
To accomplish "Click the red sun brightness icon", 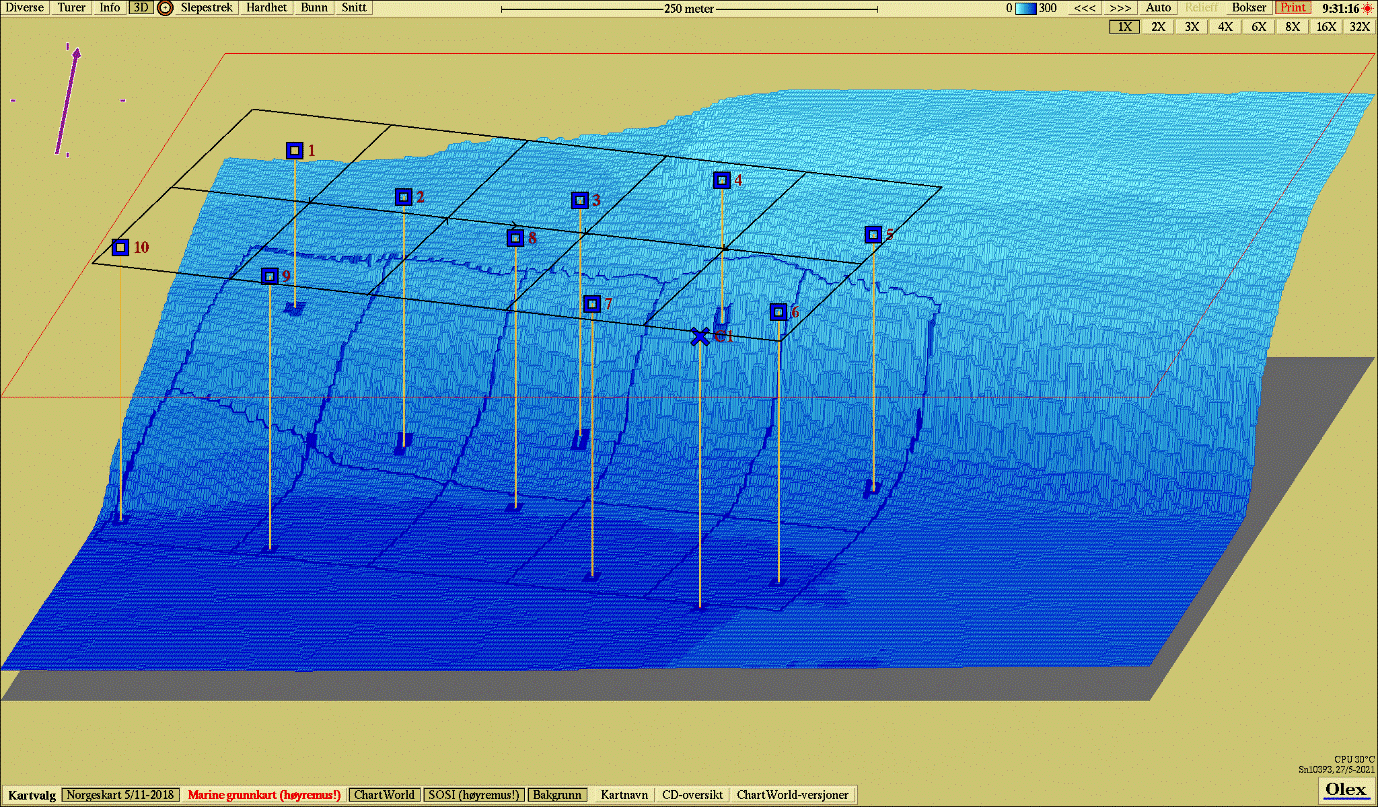I will (1367, 8).
